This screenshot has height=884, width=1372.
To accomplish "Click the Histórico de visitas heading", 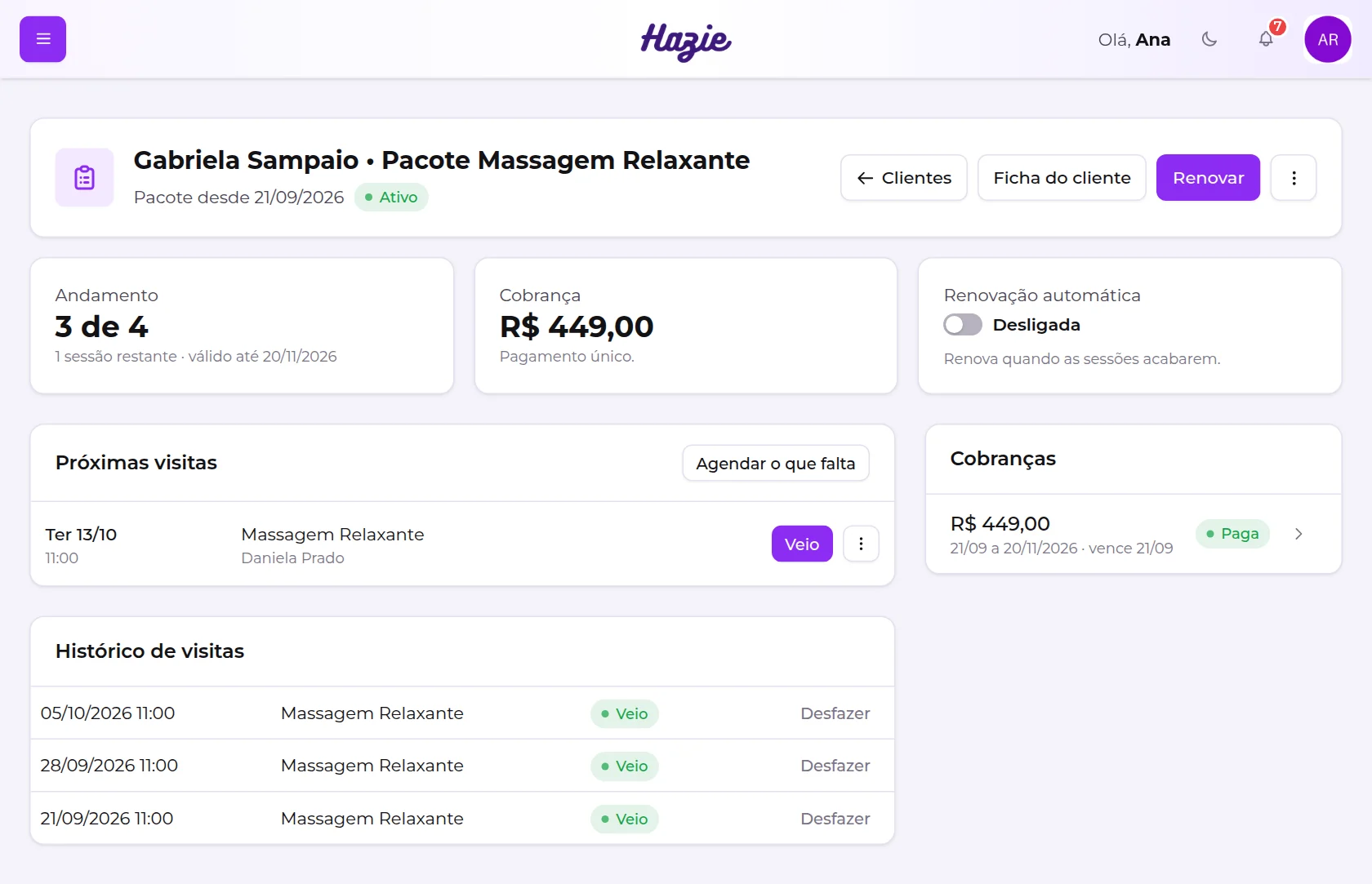I will click(149, 651).
